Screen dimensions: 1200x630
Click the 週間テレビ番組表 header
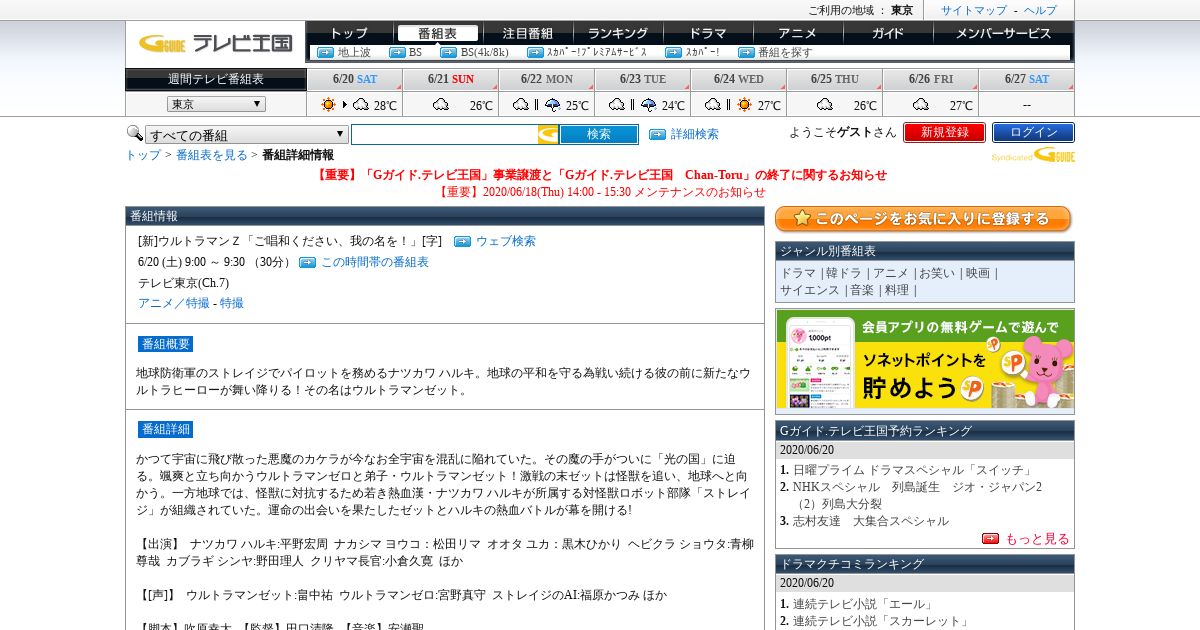click(216, 79)
